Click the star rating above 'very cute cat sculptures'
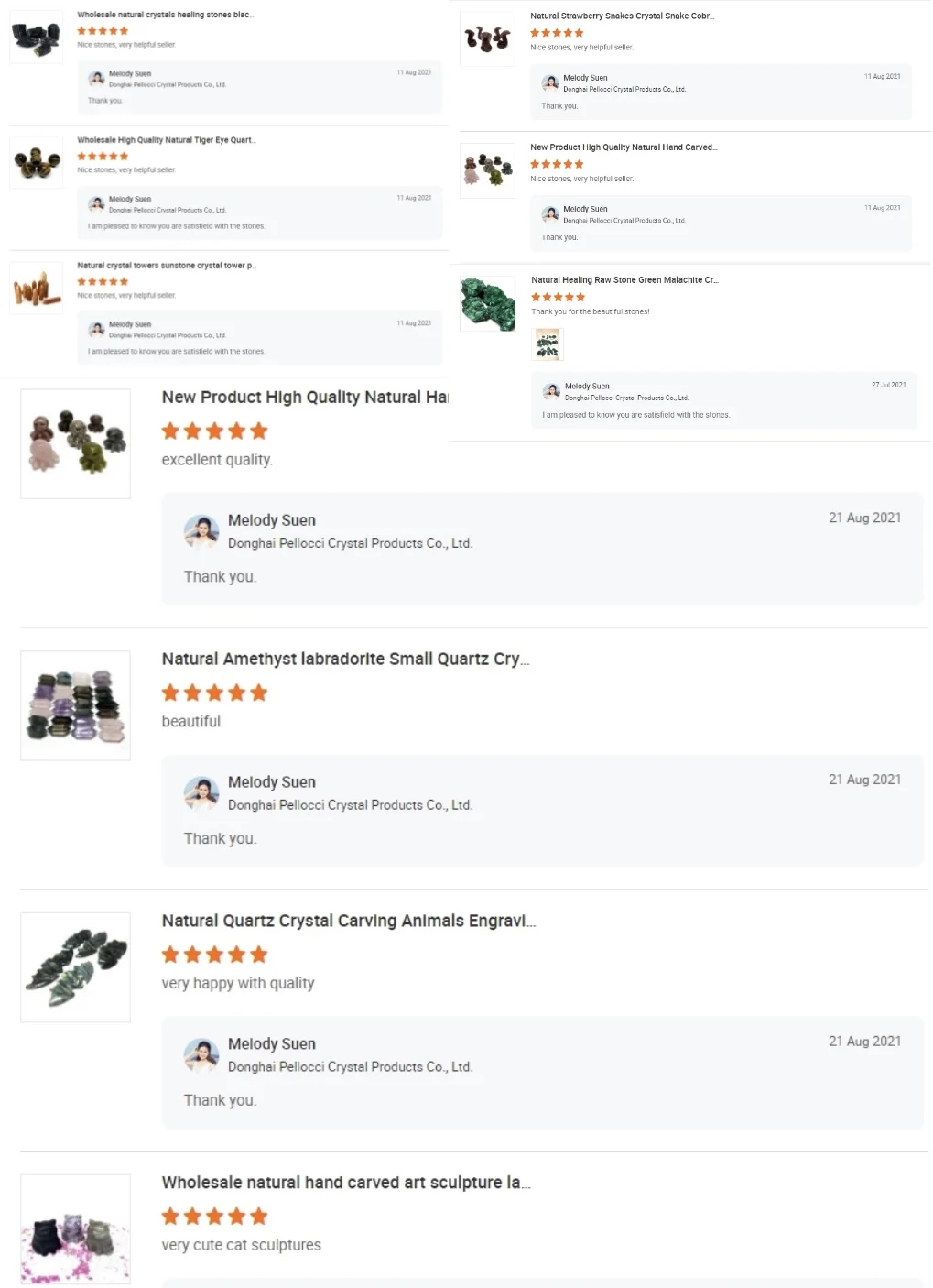 (x=214, y=1217)
